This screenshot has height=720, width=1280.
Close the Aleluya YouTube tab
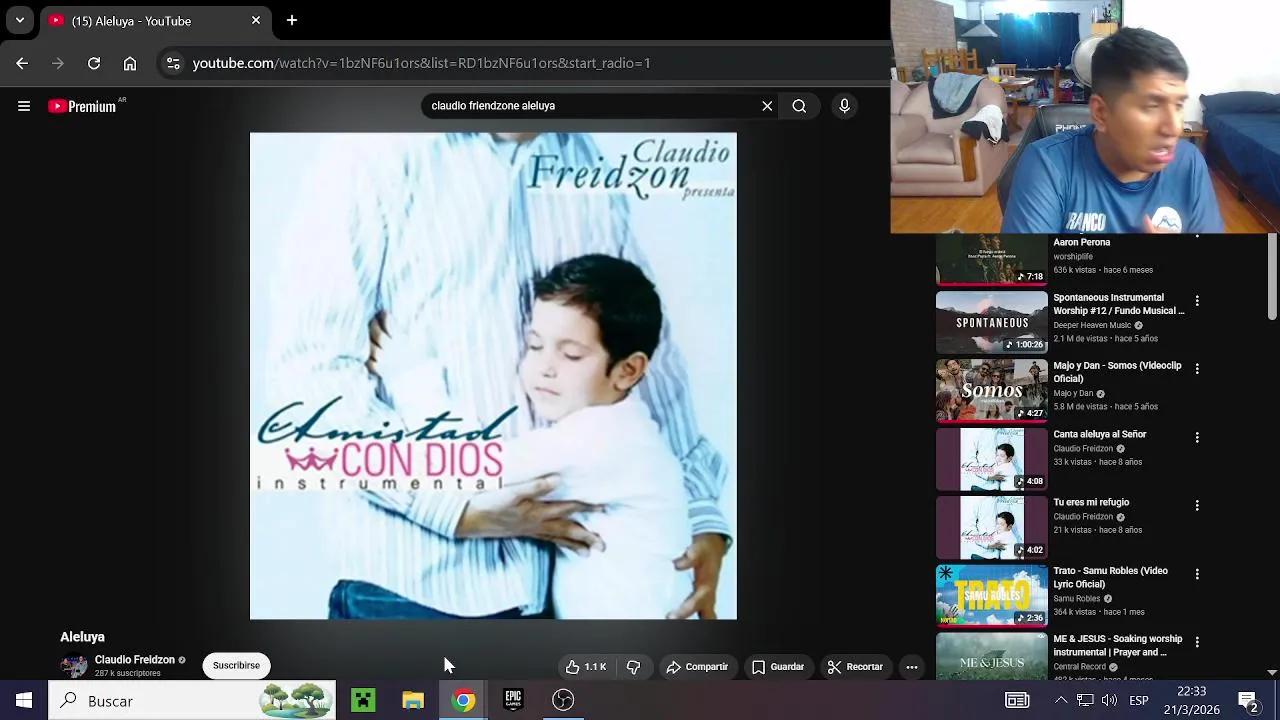(x=256, y=20)
